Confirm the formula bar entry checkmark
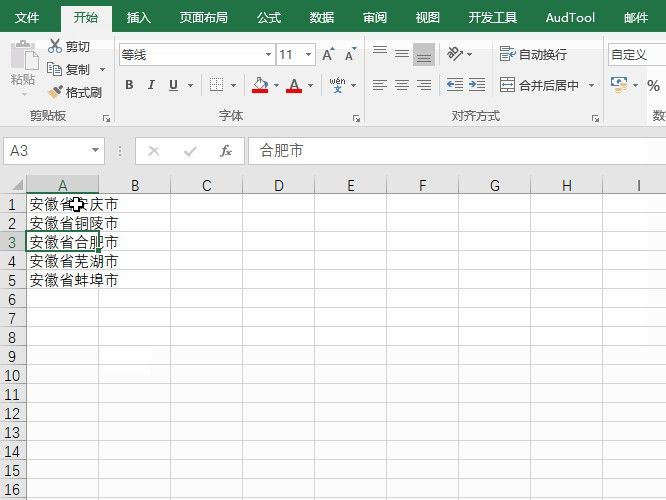The image size is (666, 500). (190, 151)
